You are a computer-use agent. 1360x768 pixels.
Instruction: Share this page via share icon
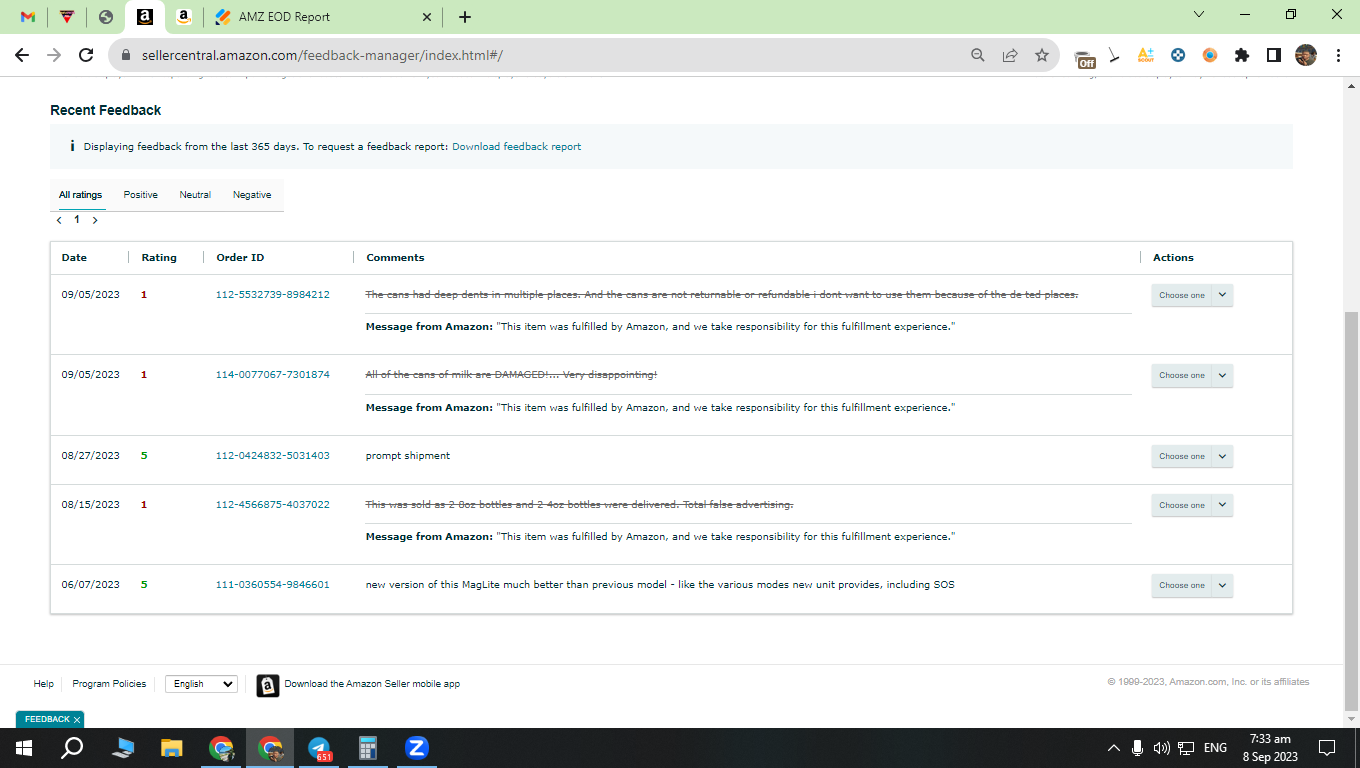click(x=1010, y=55)
